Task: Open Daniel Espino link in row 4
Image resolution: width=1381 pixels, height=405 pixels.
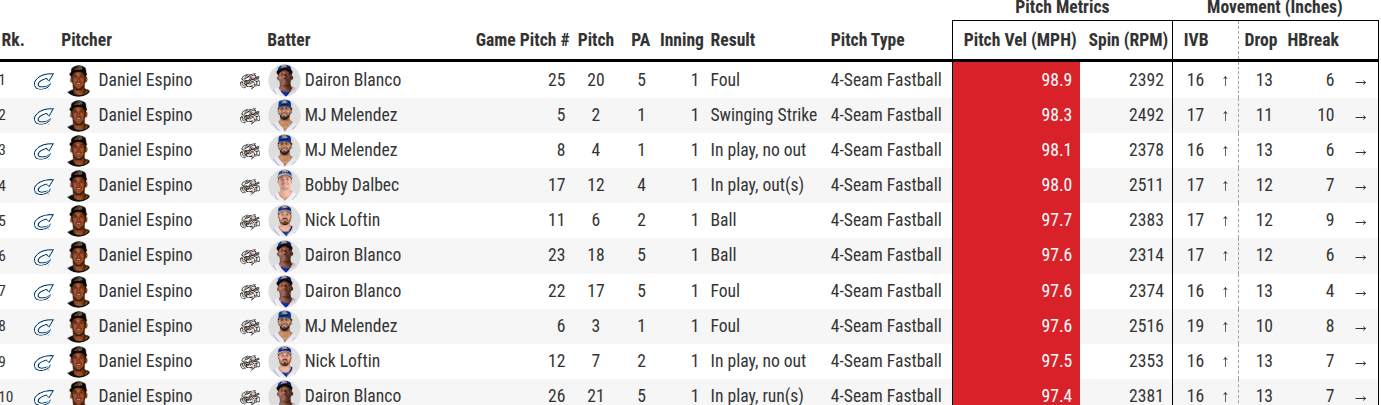Action: [145, 185]
